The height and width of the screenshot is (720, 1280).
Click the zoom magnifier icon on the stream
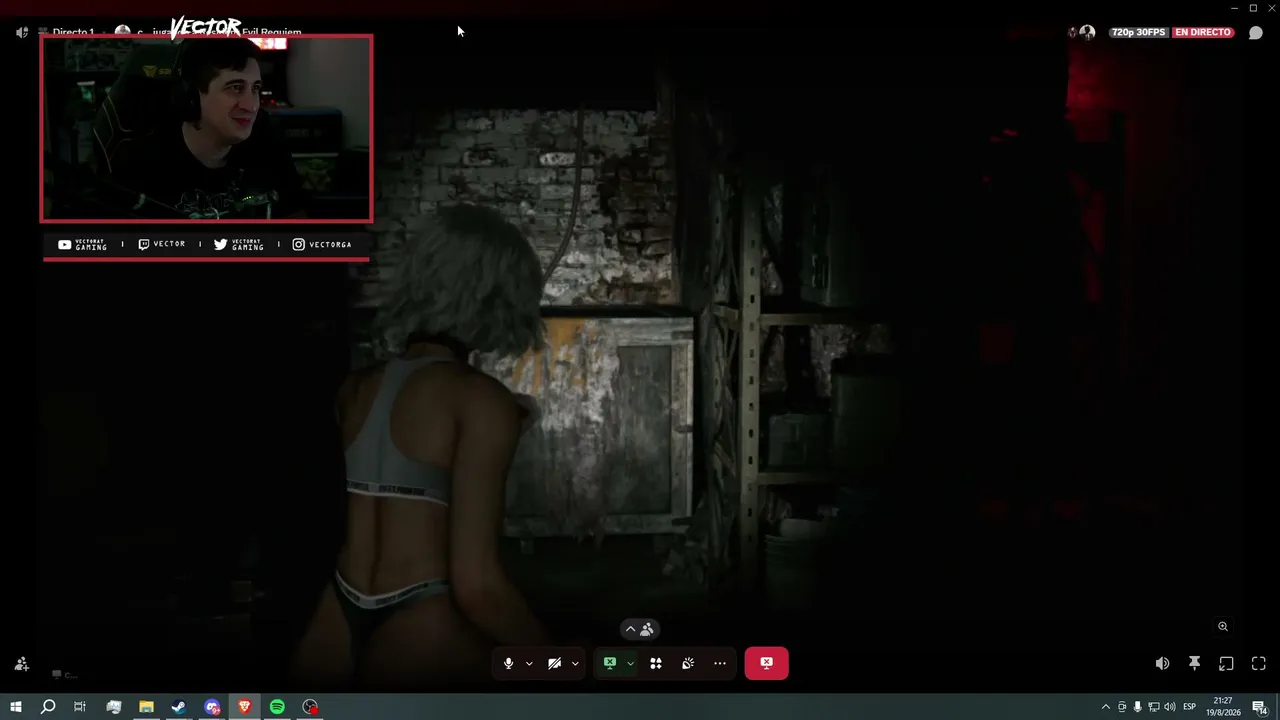1223,627
